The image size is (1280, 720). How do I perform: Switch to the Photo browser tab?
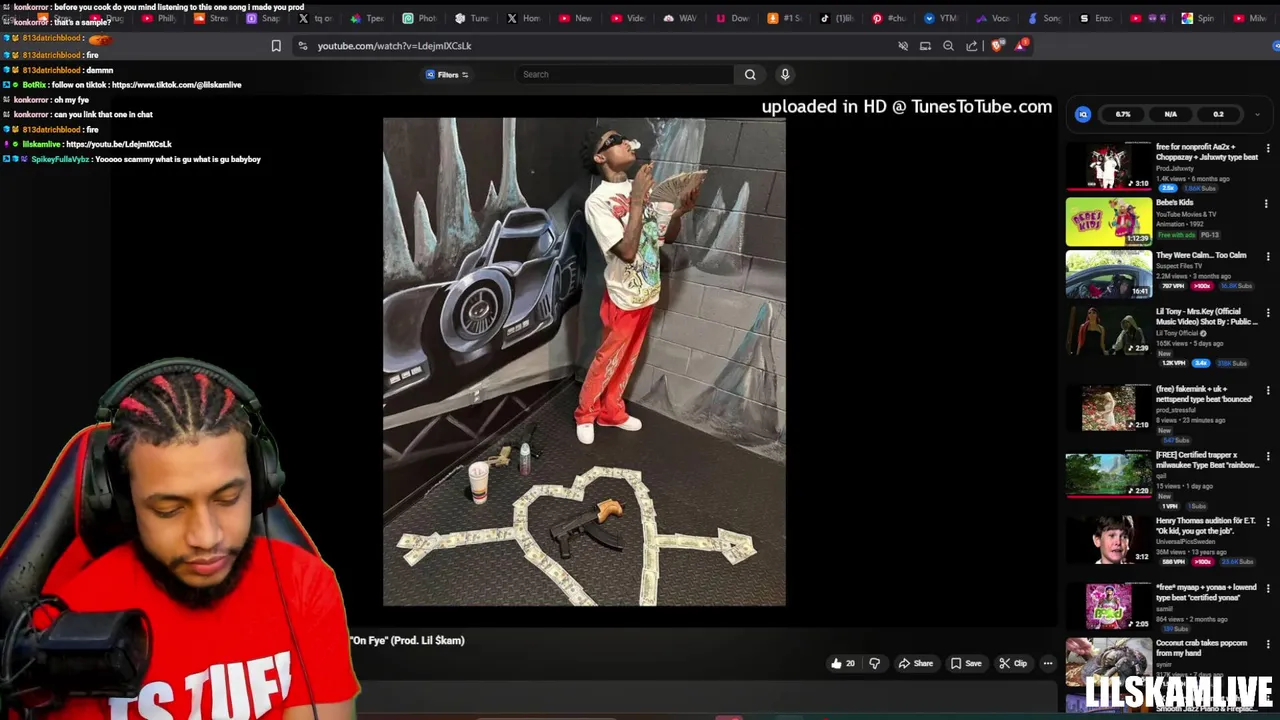pyautogui.click(x=420, y=18)
